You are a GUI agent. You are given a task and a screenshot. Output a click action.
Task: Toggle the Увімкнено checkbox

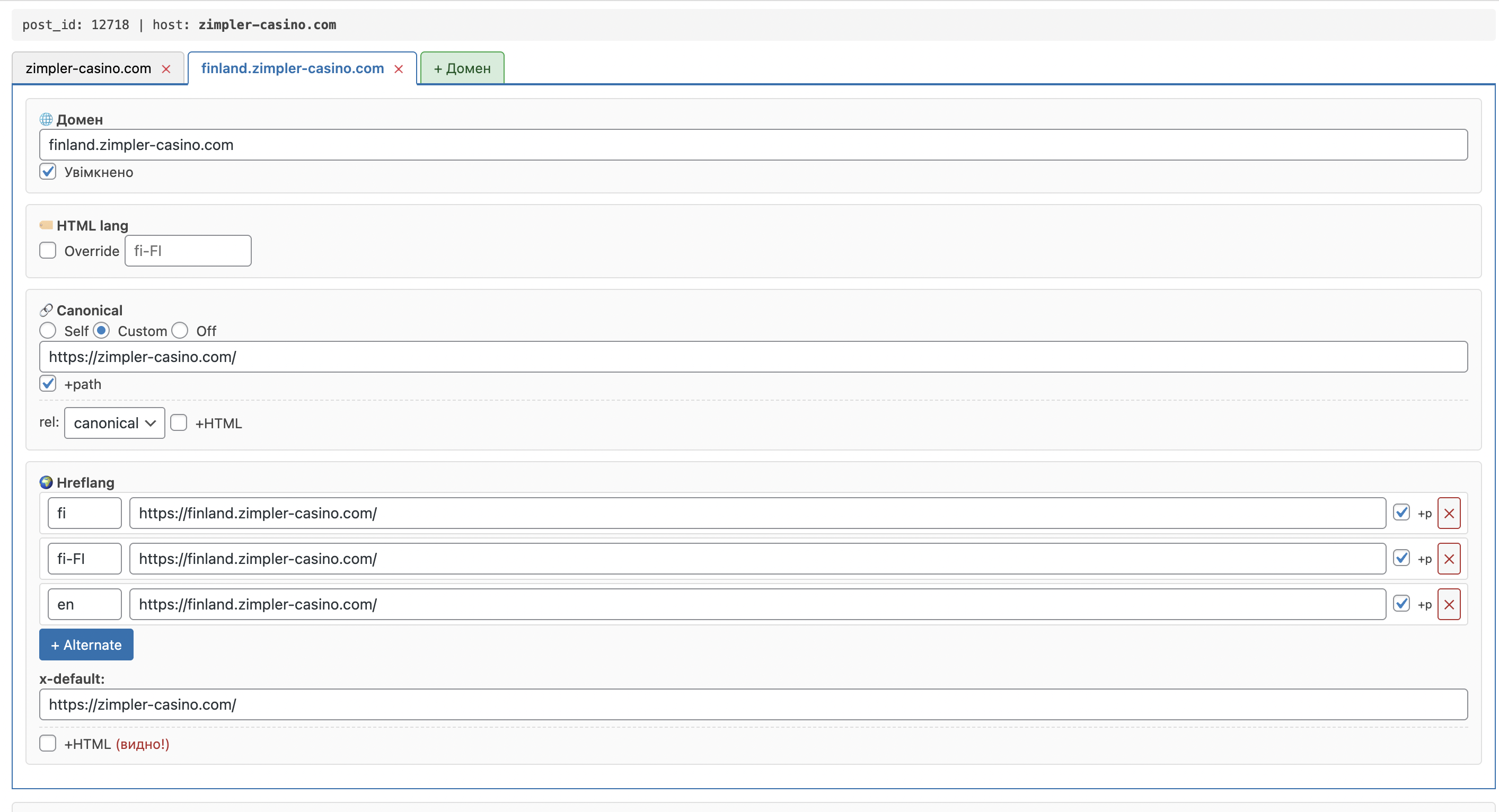click(x=48, y=172)
